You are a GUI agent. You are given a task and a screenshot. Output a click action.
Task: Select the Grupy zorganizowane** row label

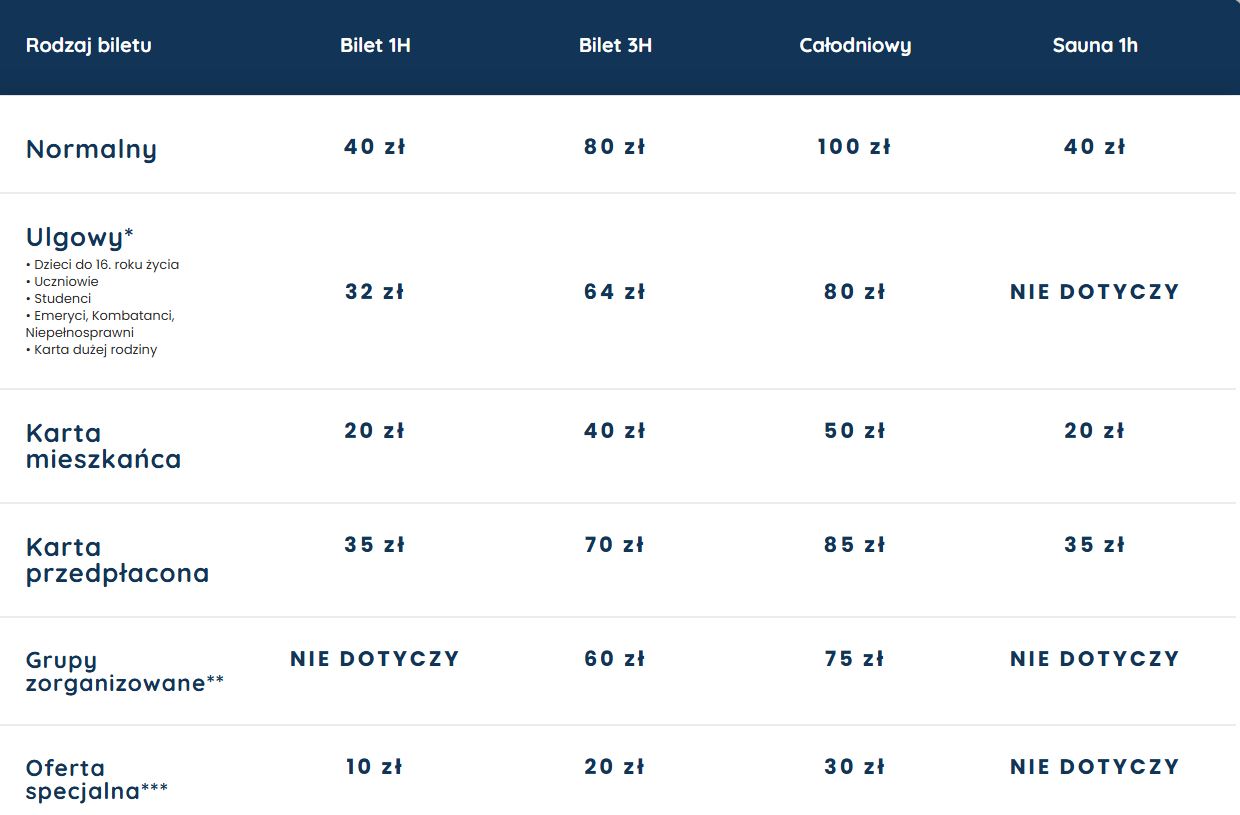coord(124,671)
